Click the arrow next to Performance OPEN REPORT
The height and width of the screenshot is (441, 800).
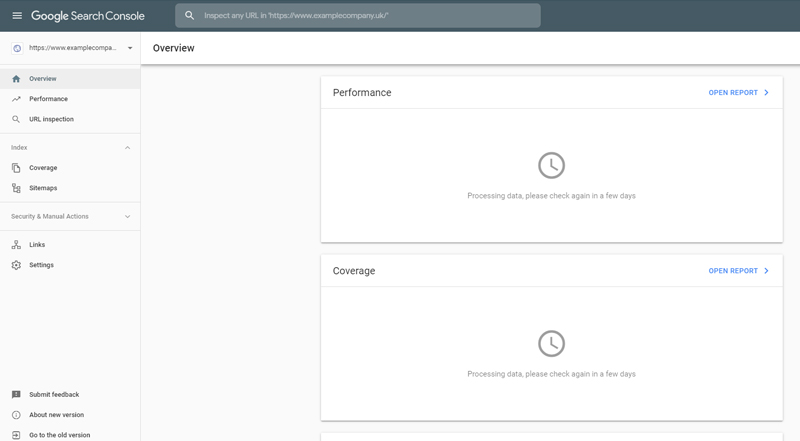pos(766,92)
